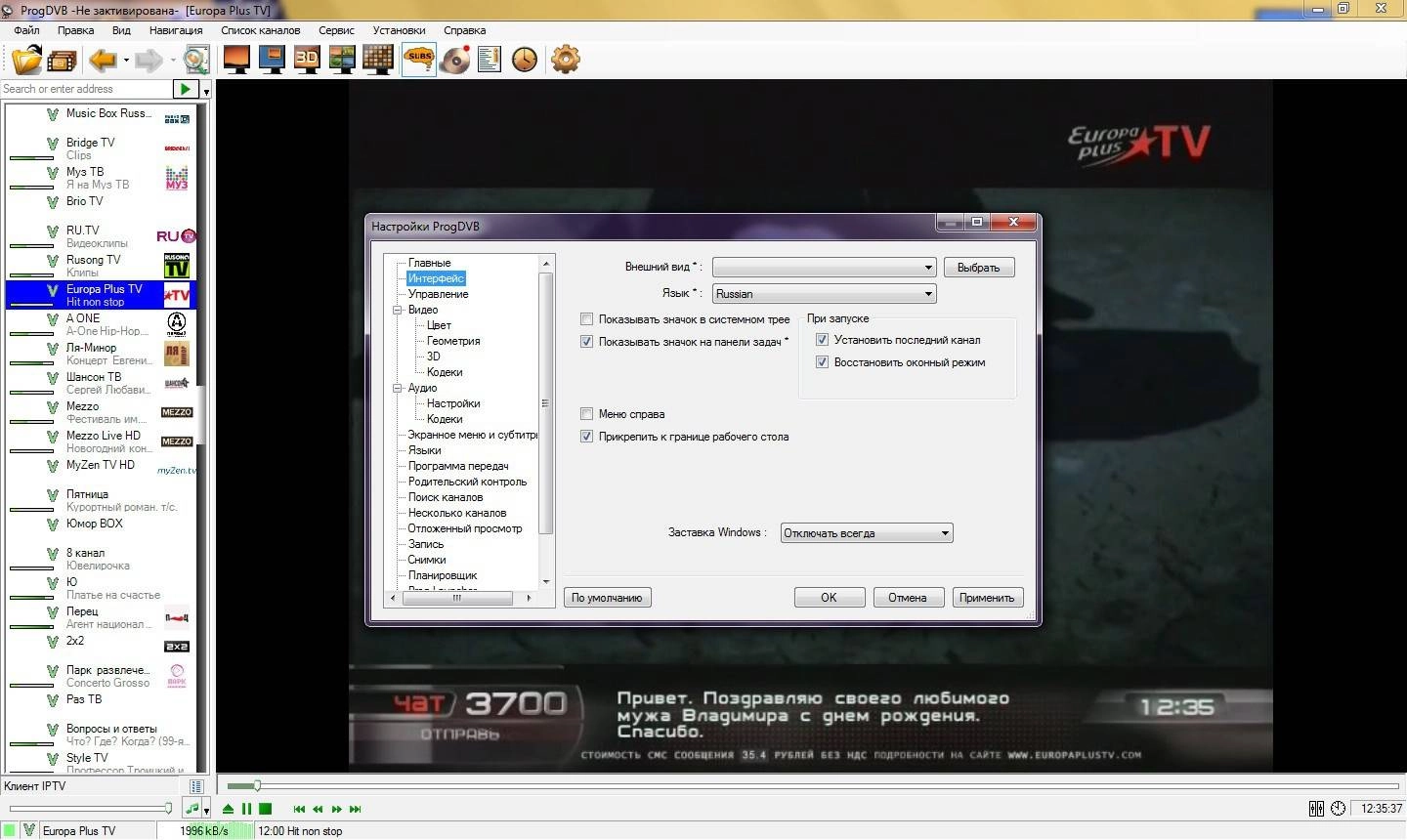Screen dimensions: 1407x840
Task: Select Родительский контроль in settings tree
Action: coord(467,482)
